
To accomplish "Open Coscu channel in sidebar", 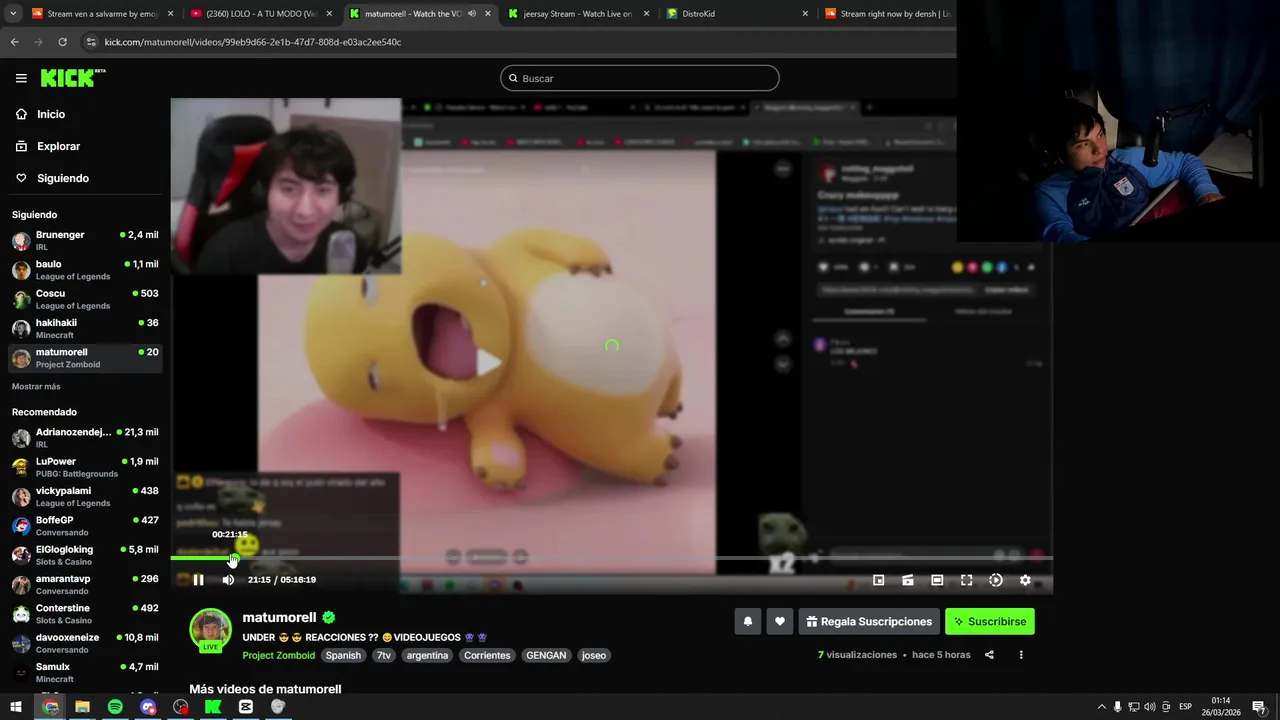I will click(x=85, y=299).
